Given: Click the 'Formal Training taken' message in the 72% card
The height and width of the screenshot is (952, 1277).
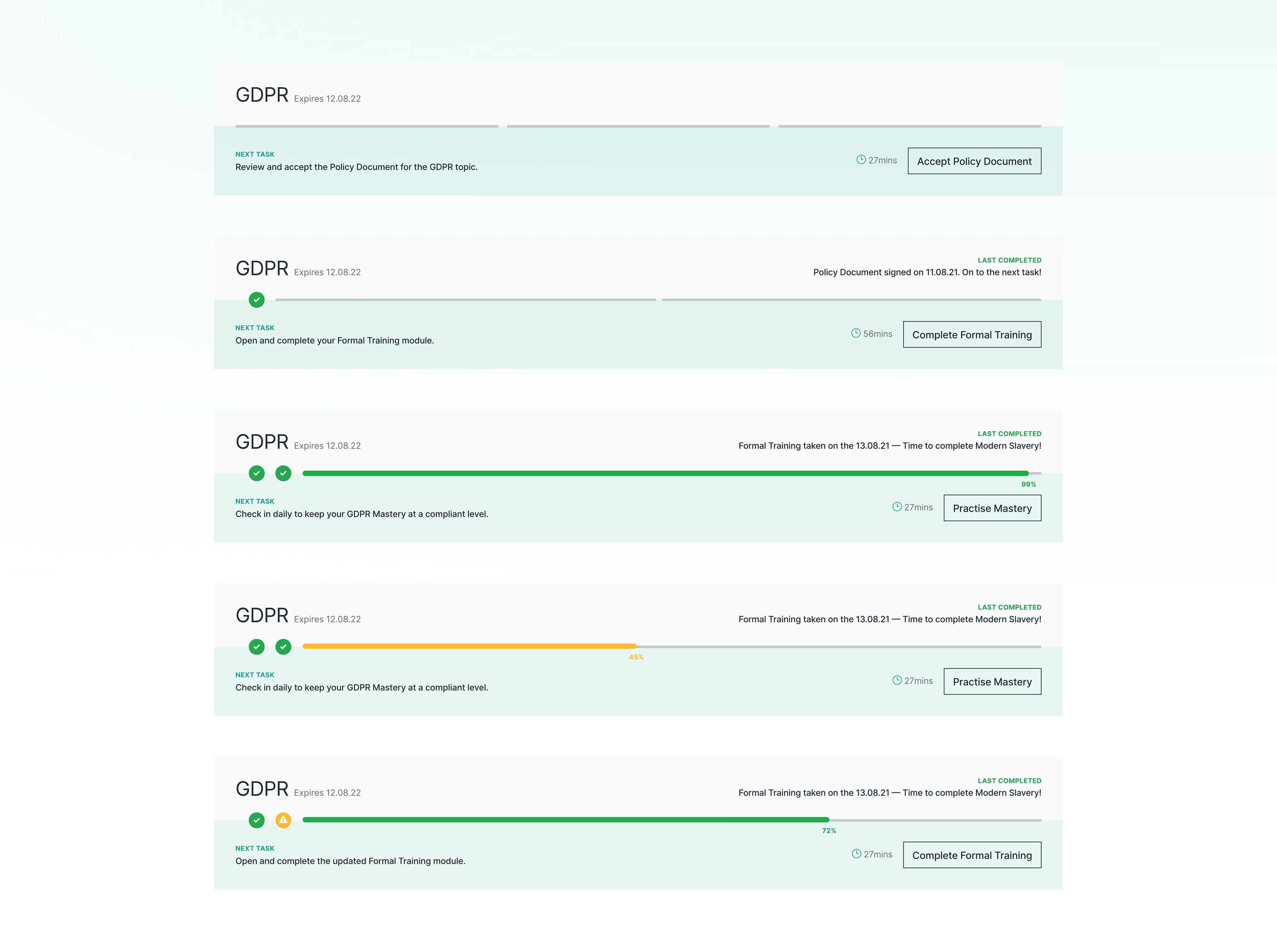Looking at the screenshot, I should [890, 792].
